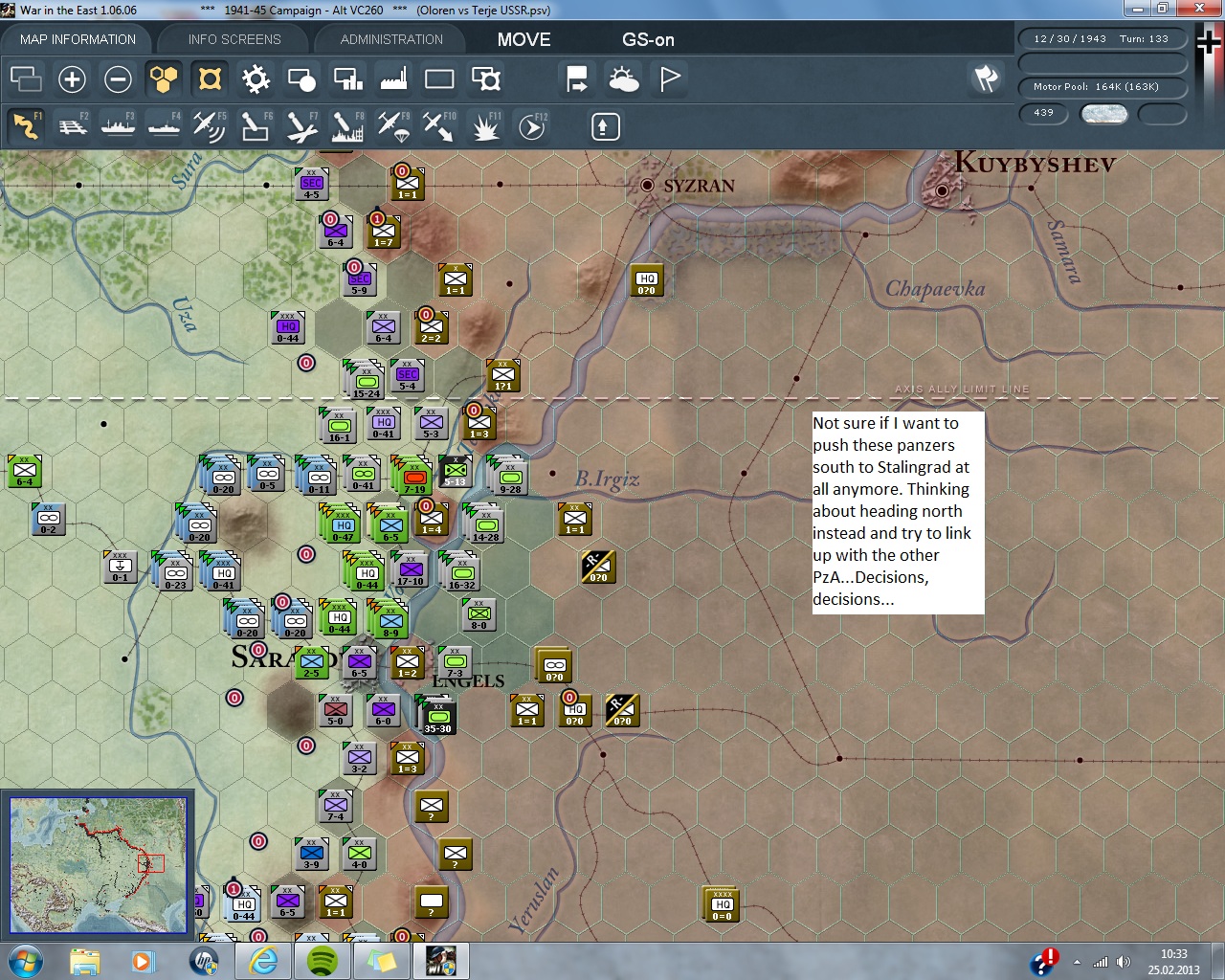
Task: Select the 0-1 anchor HQ counter
Action: [x=120, y=567]
